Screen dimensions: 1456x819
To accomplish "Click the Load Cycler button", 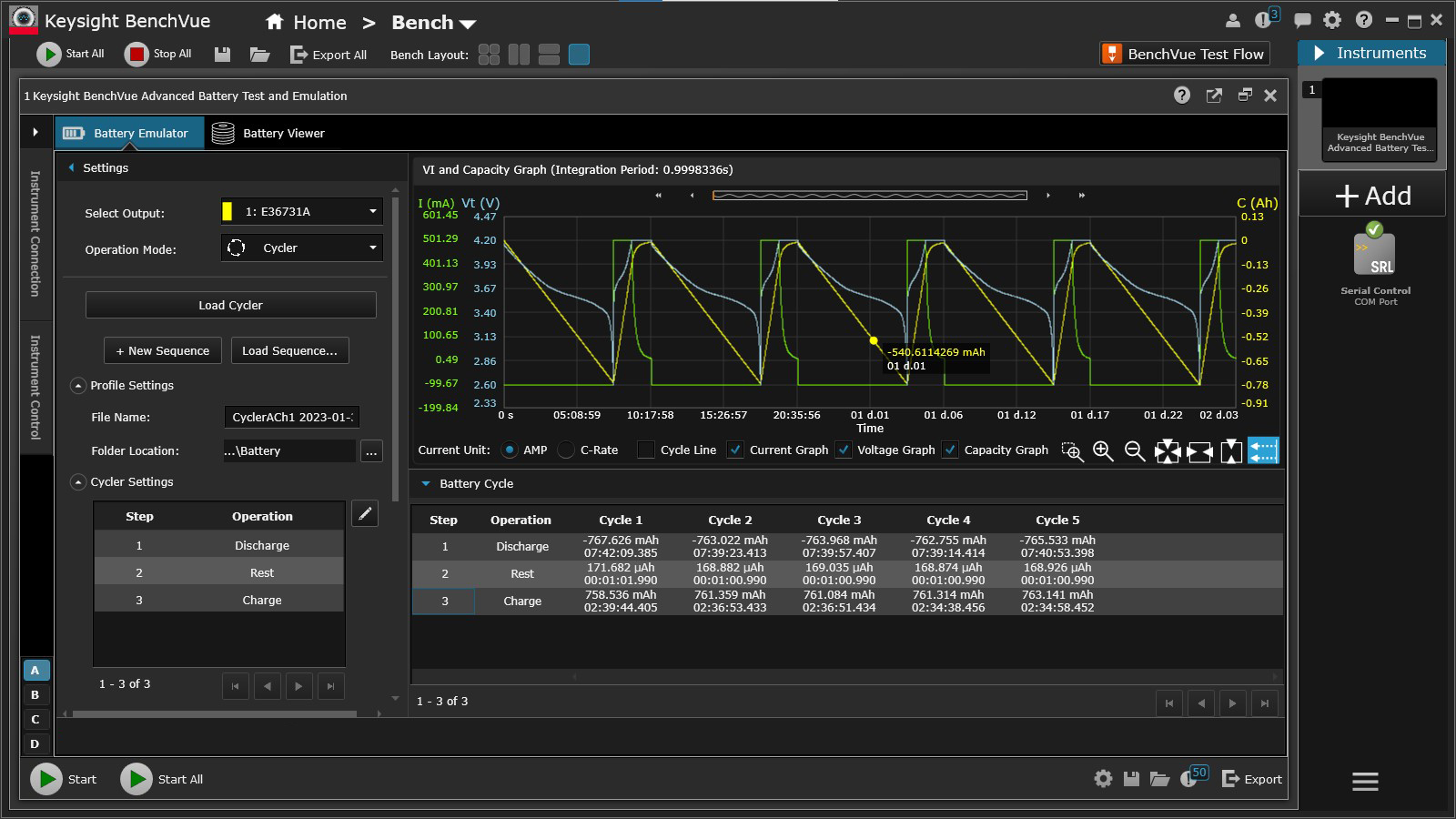I will coord(230,305).
